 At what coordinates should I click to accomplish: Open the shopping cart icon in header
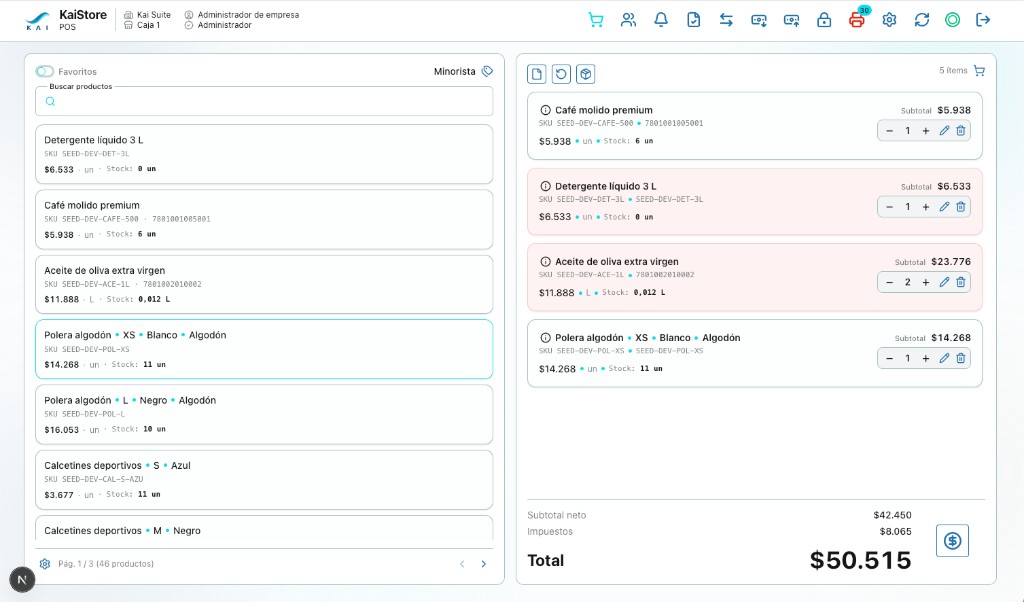coord(596,20)
